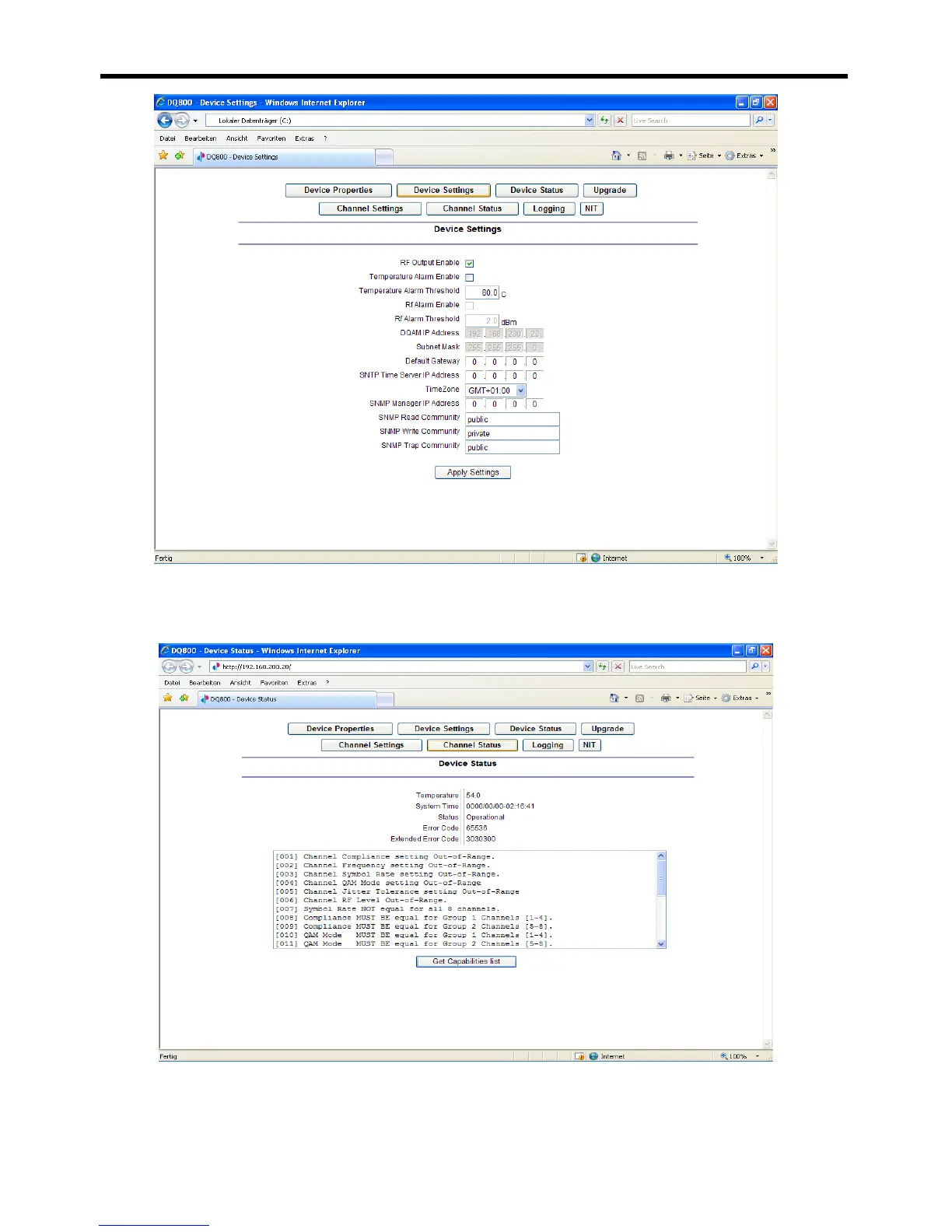Click Print icon in Device Status window
952x1232 pixels.
click(666, 698)
